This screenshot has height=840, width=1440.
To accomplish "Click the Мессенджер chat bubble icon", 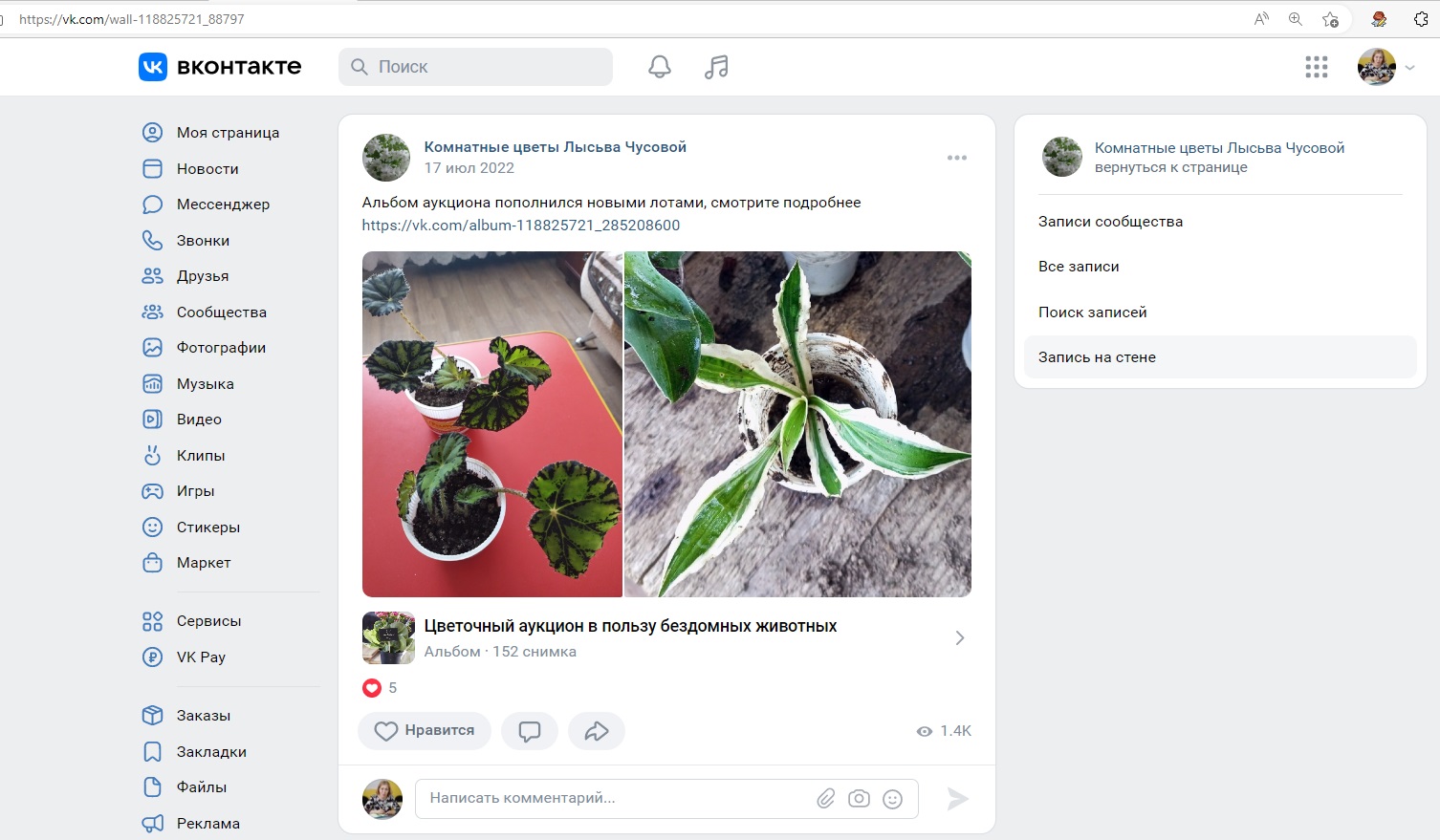I will (x=152, y=205).
